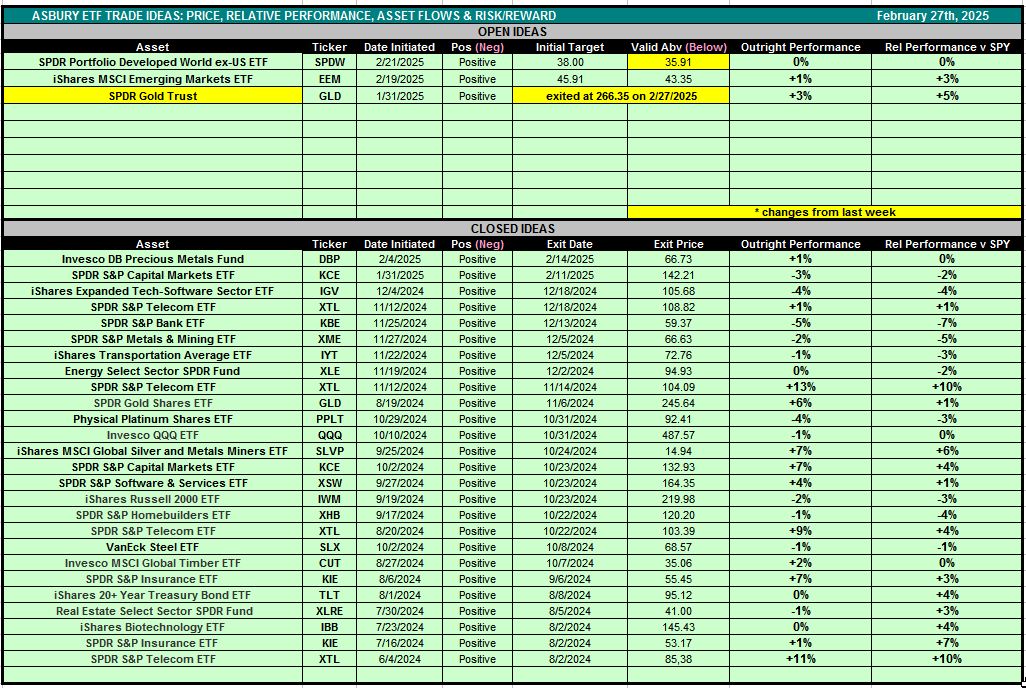The image size is (1026, 688).
Task: Select the "OPEN IDEAS" section header
Action: [512, 32]
